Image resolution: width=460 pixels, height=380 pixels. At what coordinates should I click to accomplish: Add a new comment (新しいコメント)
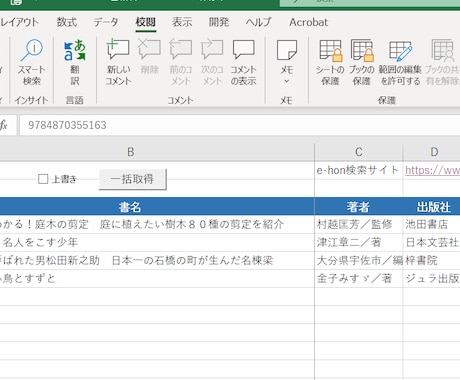(x=118, y=62)
